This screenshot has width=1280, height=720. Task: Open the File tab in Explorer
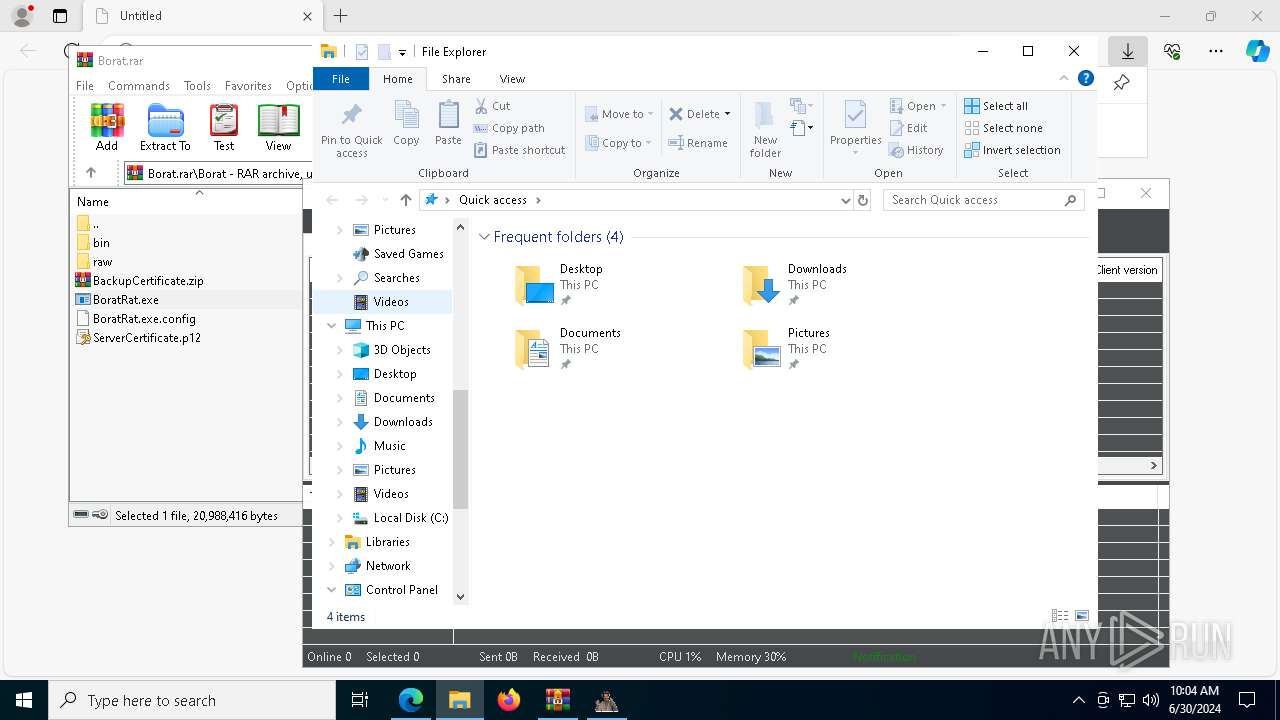pyautogui.click(x=341, y=79)
